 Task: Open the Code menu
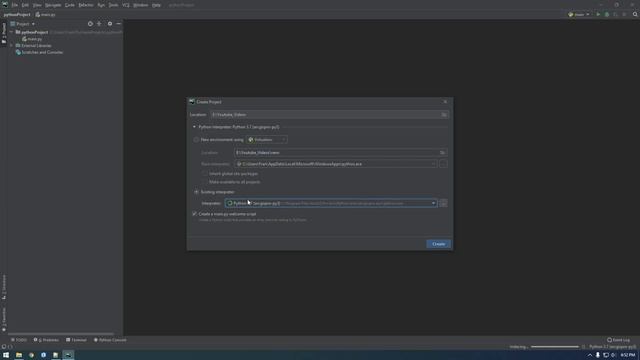(x=70, y=5)
